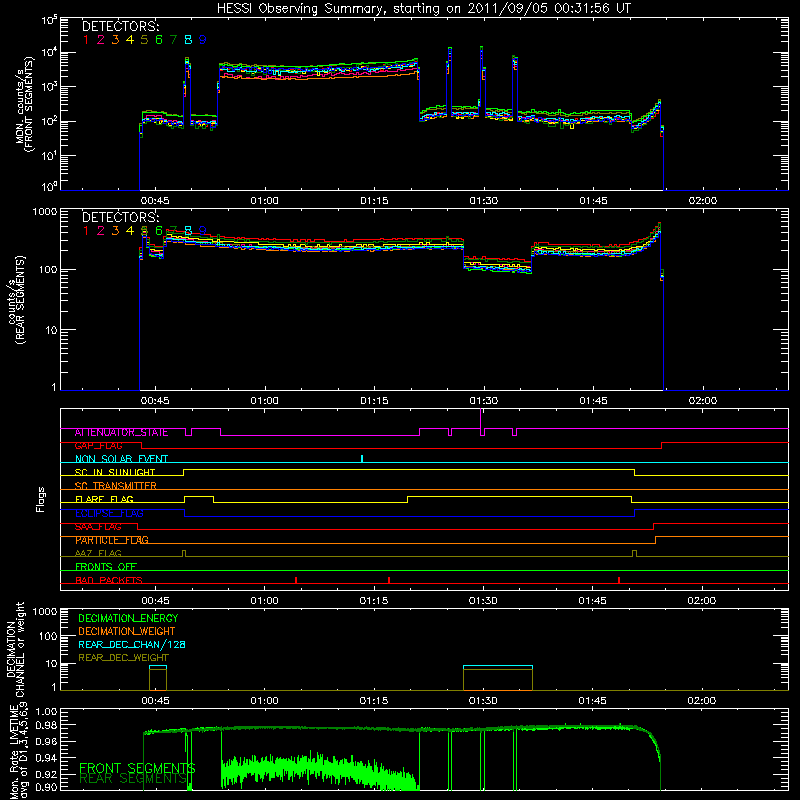Select the DECIMATION_WEIGHT legend entry
Viewport: 800px width, 800px height.
[x=127, y=631]
